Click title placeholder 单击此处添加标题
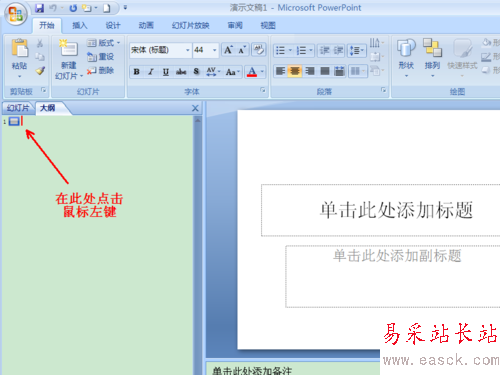 [397, 210]
